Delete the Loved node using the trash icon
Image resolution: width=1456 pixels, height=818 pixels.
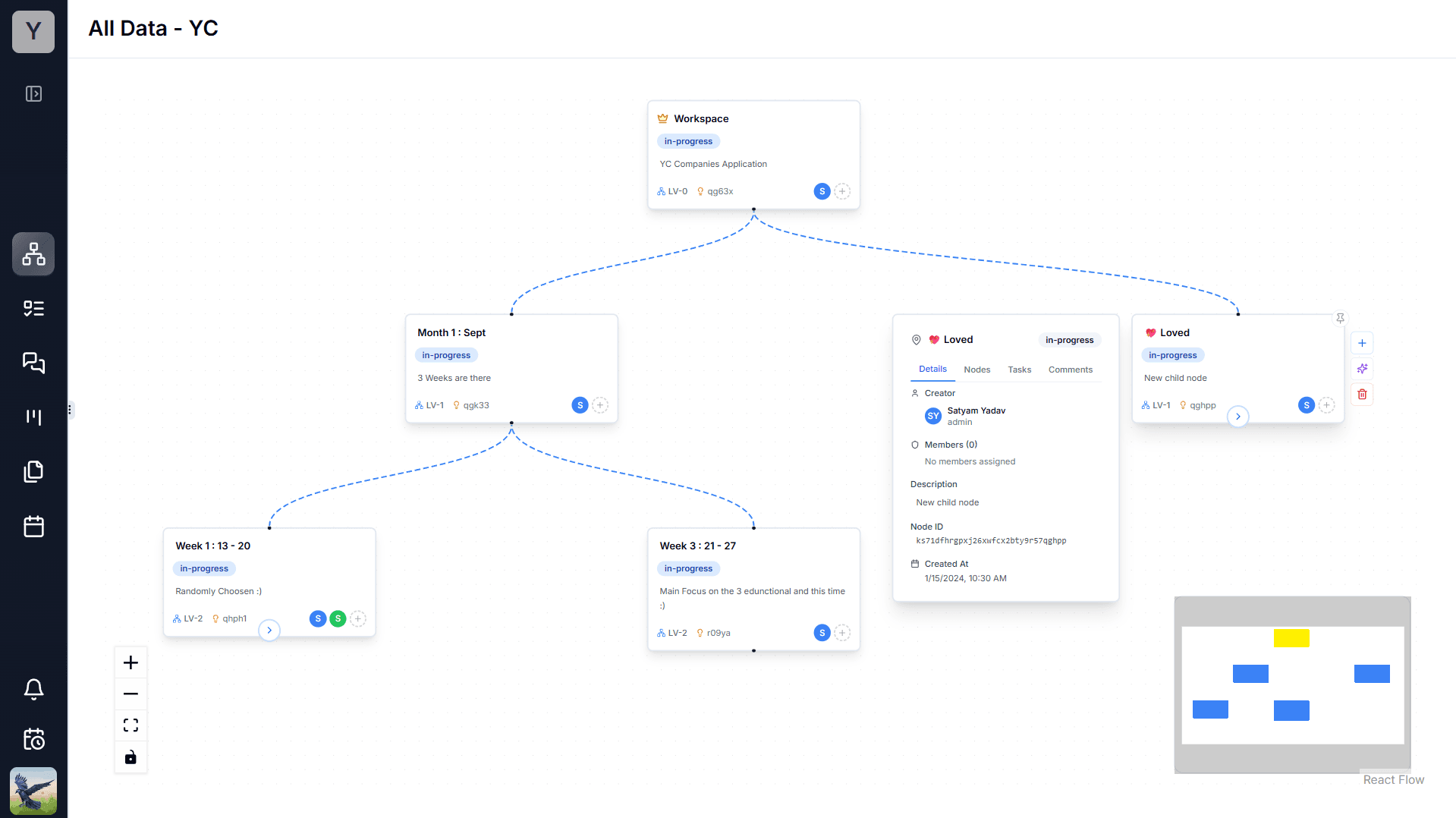[1362, 394]
